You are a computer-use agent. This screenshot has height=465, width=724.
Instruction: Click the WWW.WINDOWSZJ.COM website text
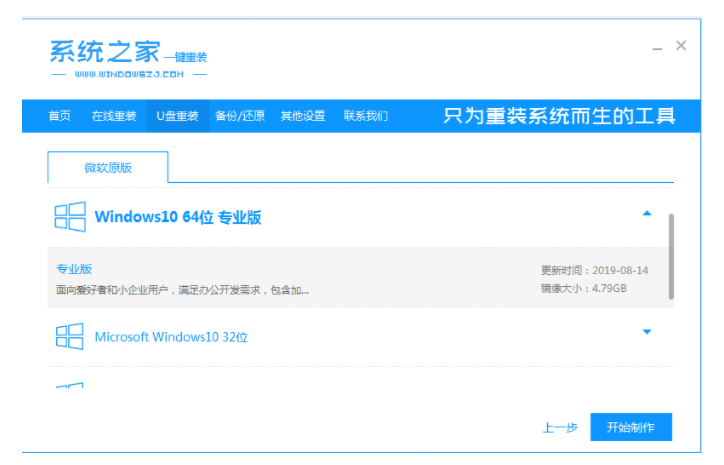pos(129,74)
